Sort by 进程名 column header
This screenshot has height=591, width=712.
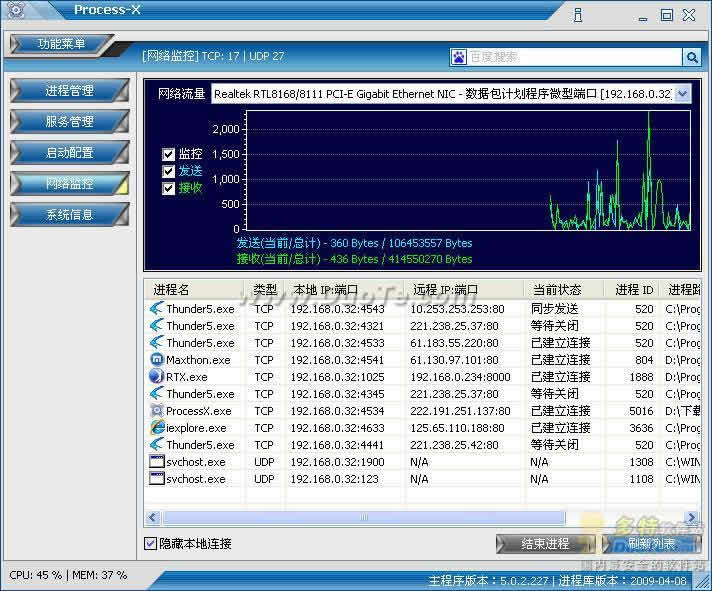[x=194, y=290]
